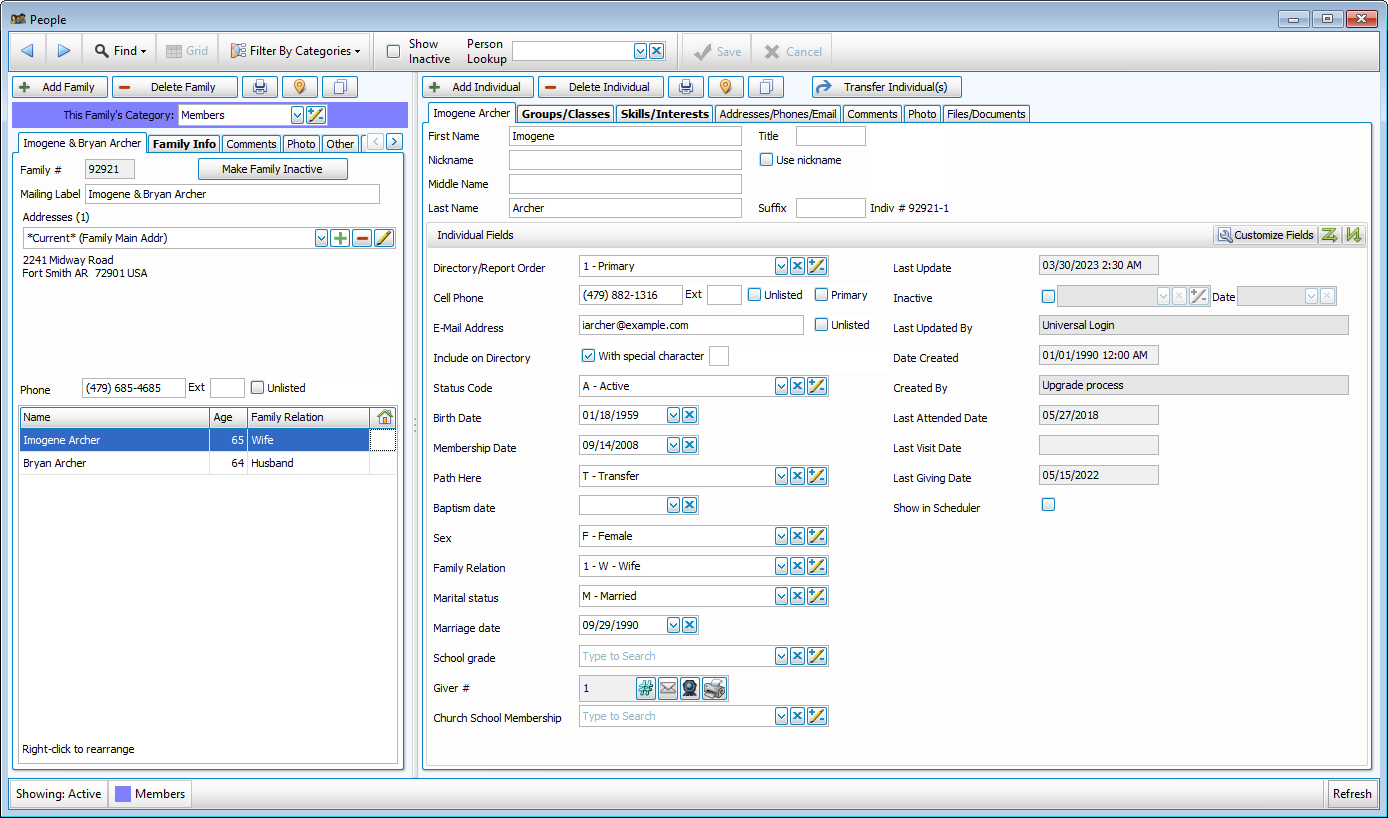Go to the next record arrow
Image resolution: width=1388 pixels, height=818 pixels.
pos(63,51)
